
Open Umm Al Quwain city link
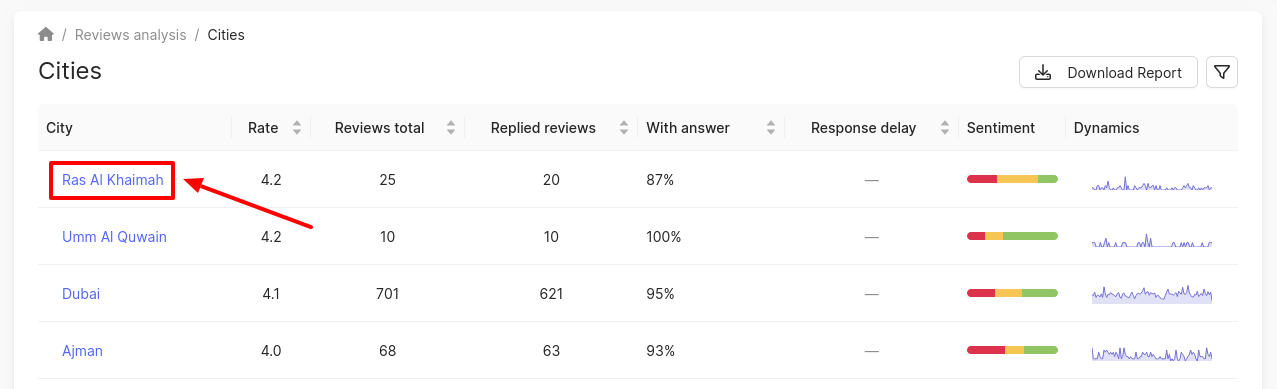tap(114, 237)
